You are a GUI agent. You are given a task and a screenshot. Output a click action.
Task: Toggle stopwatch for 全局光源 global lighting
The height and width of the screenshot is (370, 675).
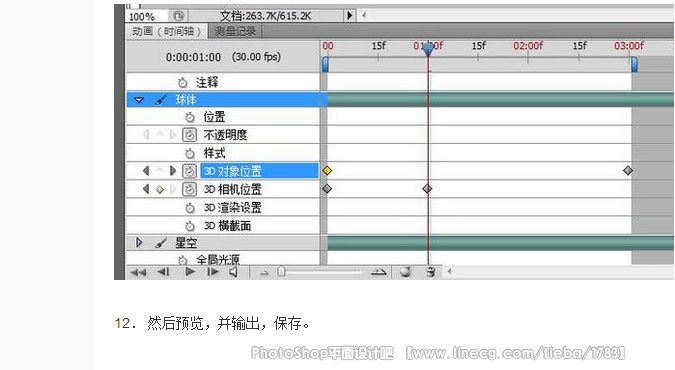pos(183,260)
